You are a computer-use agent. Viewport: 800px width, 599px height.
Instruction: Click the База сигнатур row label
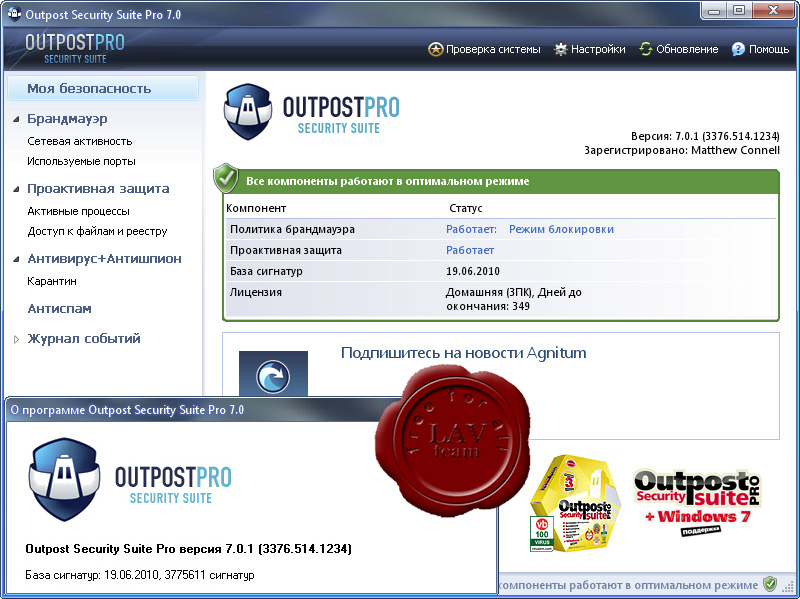point(266,271)
